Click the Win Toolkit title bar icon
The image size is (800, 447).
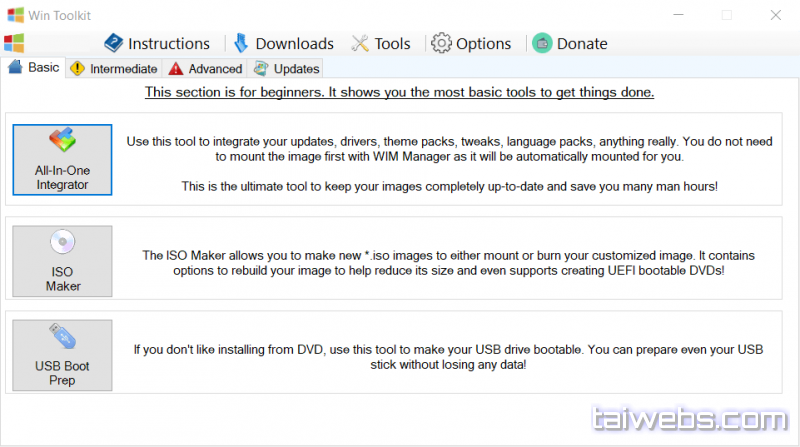point(16,15)
